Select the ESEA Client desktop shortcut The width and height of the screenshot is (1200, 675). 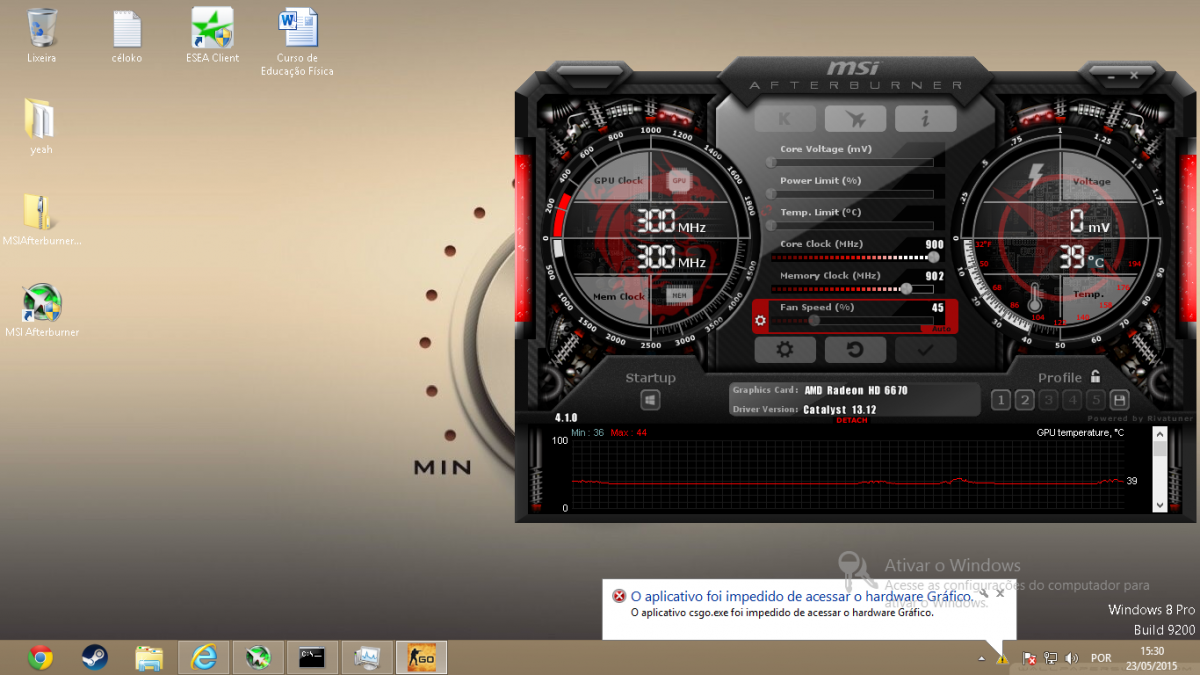click(212, 35)
